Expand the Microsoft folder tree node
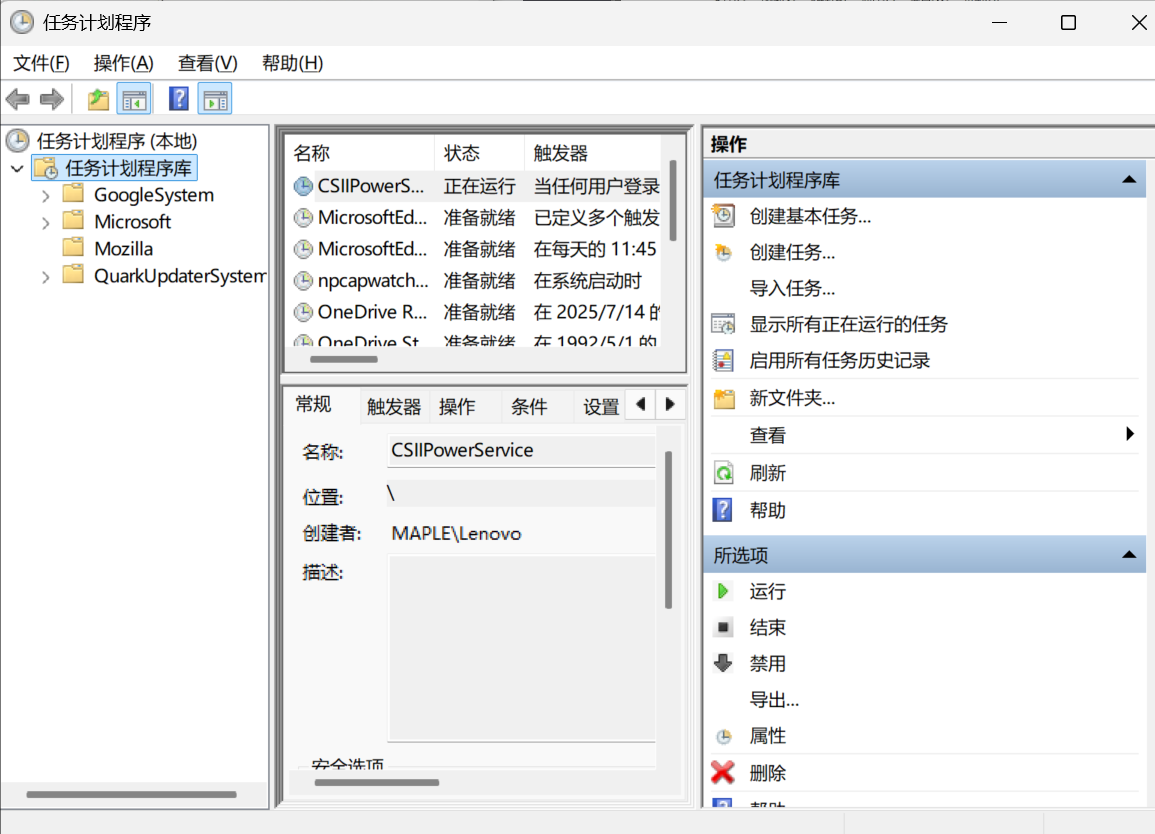Viewport: 1155px width, 834px height. tap(46, 223)
